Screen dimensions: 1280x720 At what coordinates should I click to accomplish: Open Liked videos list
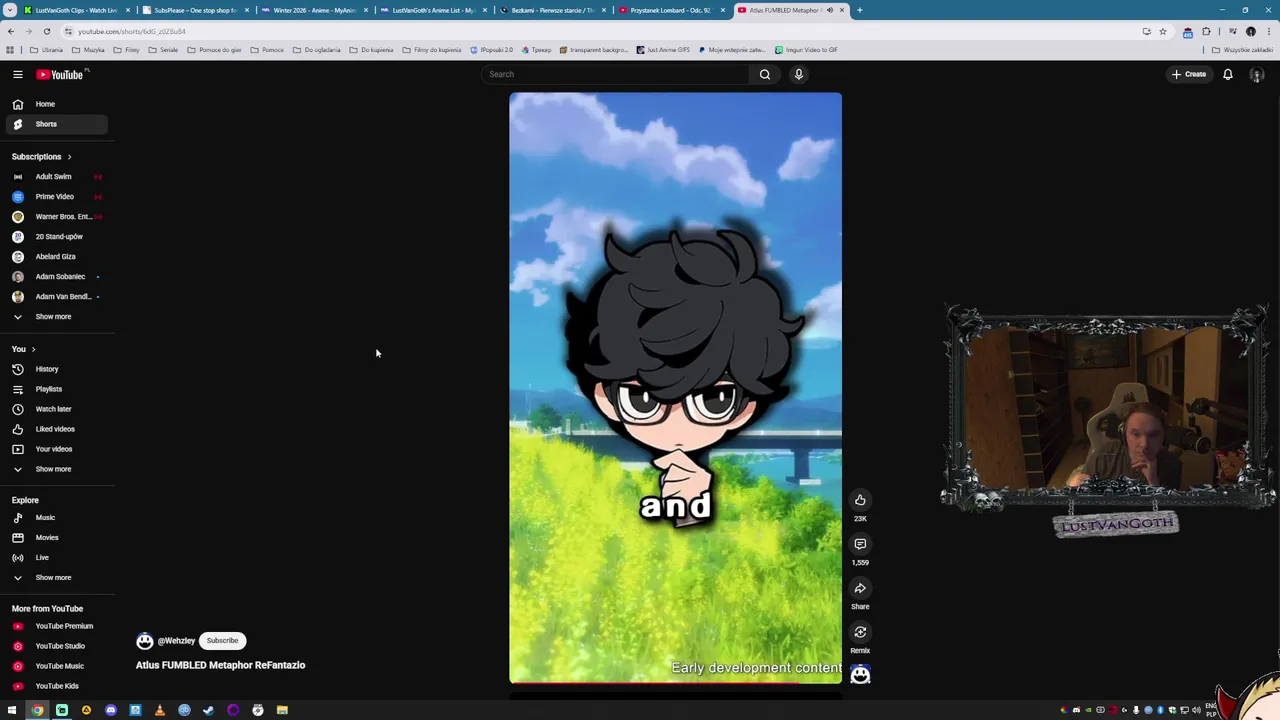point(56,429)
